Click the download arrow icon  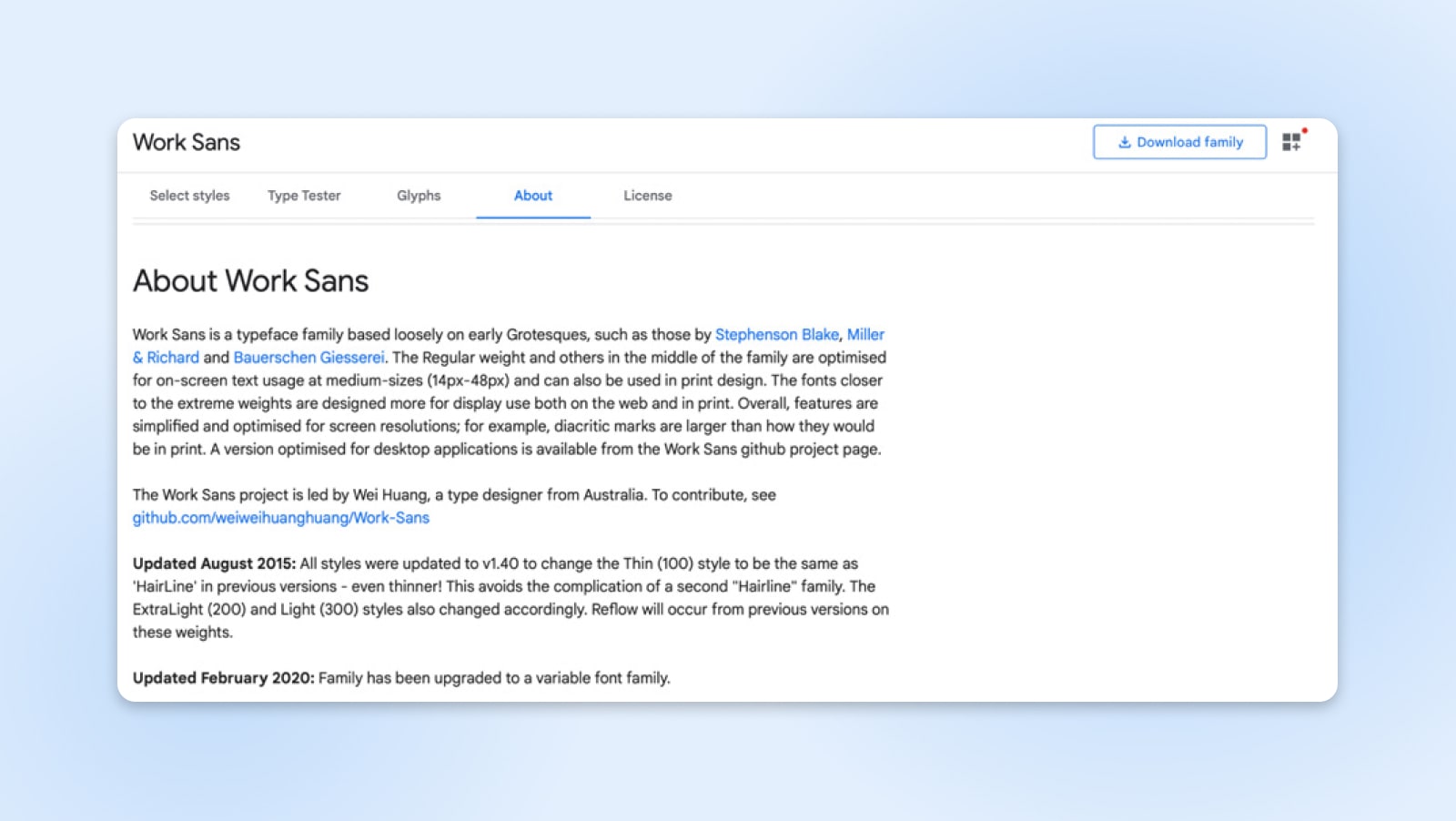tap(1124, 142)
